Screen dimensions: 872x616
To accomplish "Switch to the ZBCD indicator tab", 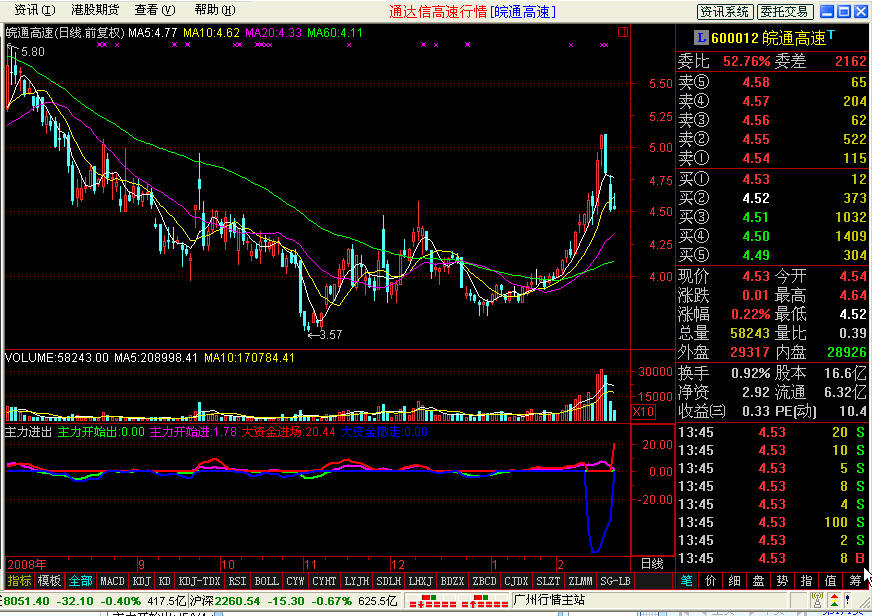I will [x=484, y=581].
